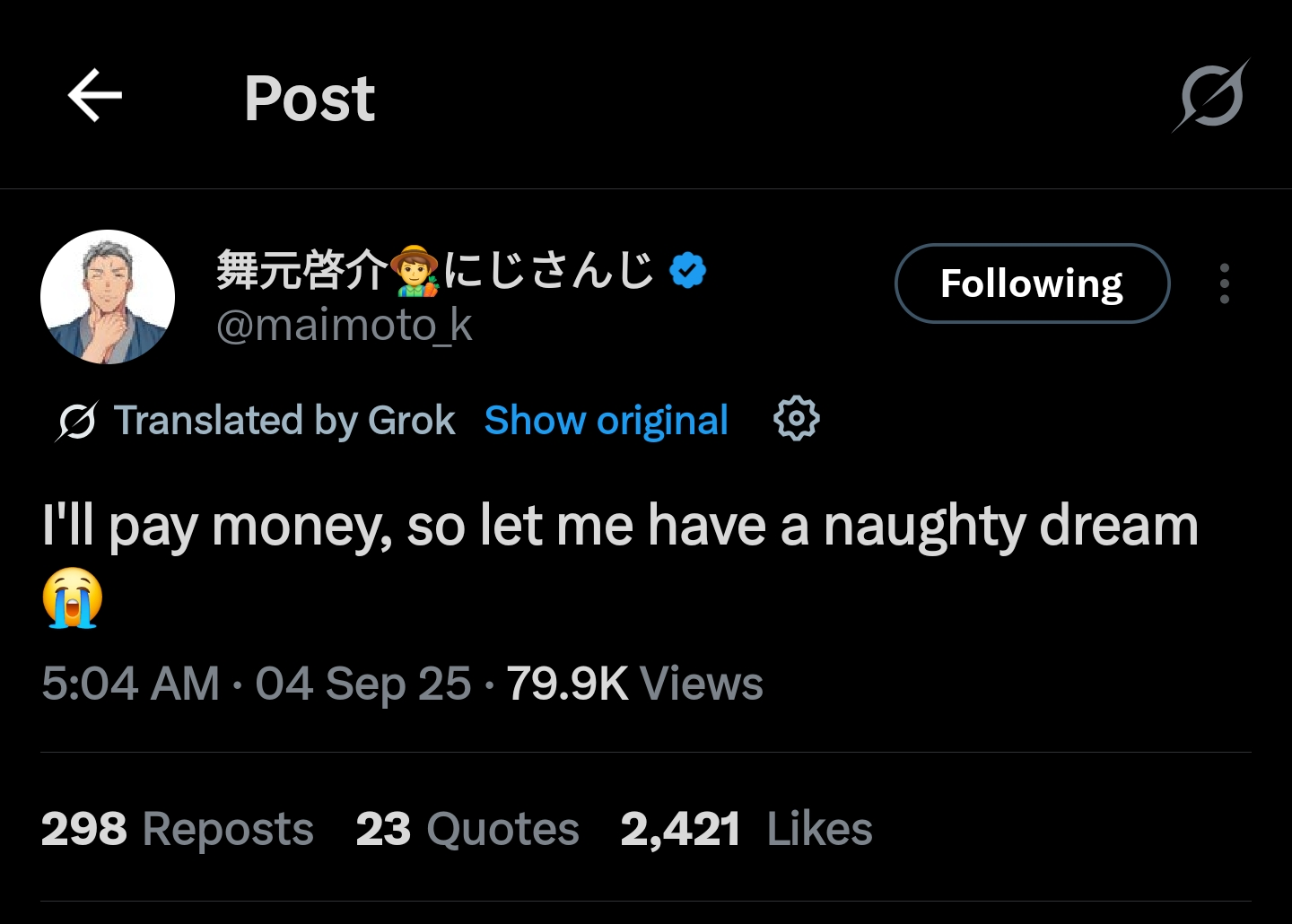1292x924 pixels.
Task: View the 298 Reposts list
Action: point(178,828)
